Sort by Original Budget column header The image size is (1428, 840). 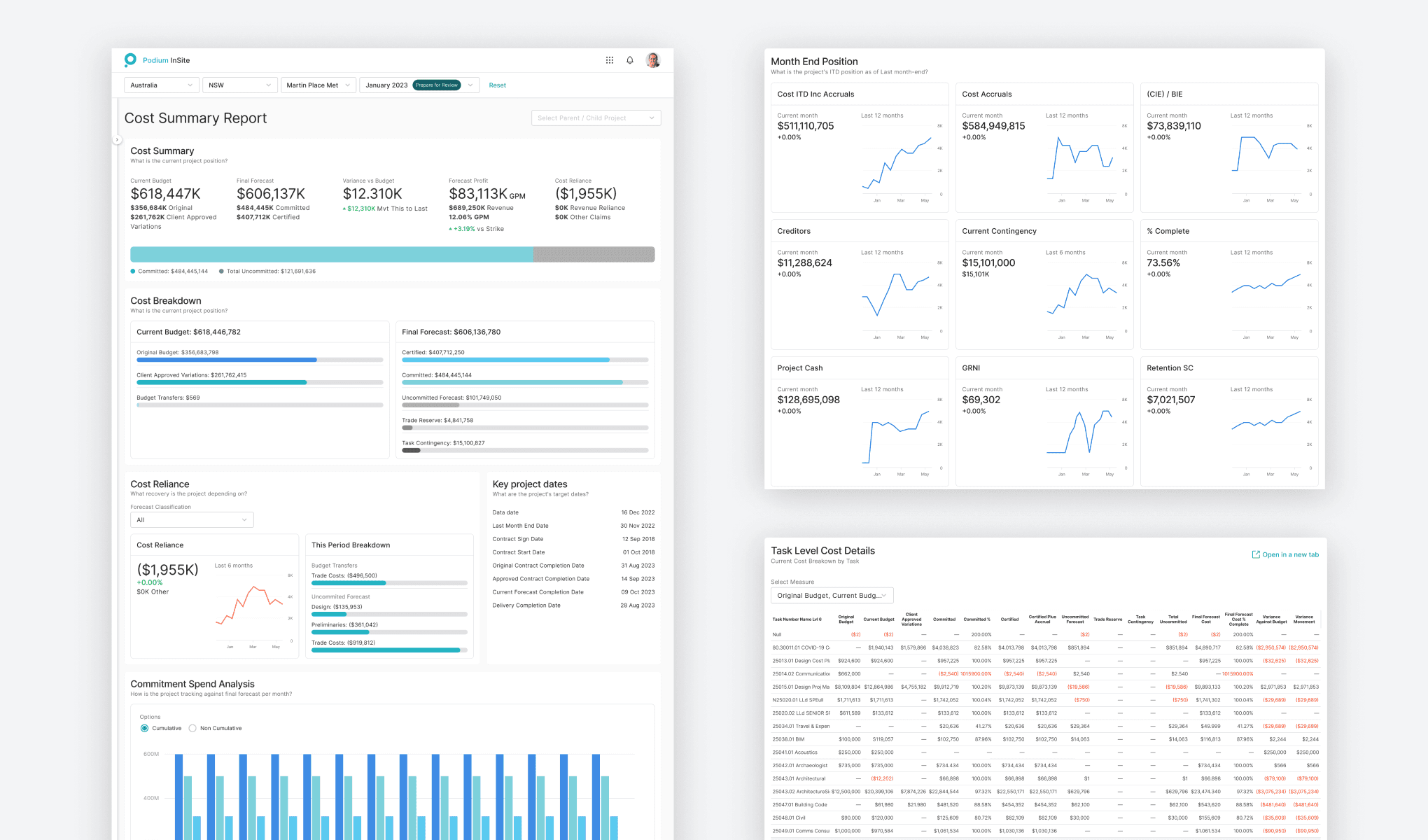(x=846, y=619)
